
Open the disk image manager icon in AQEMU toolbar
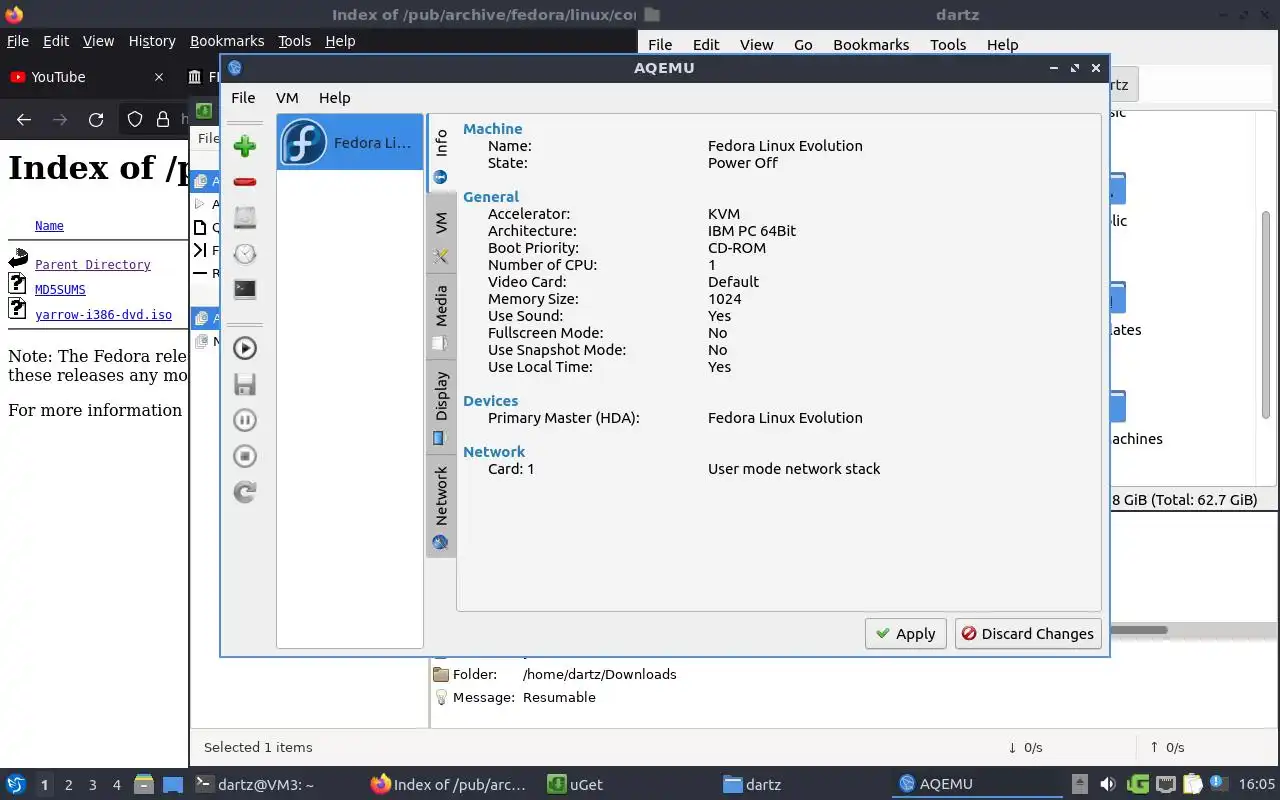[245, 217]
